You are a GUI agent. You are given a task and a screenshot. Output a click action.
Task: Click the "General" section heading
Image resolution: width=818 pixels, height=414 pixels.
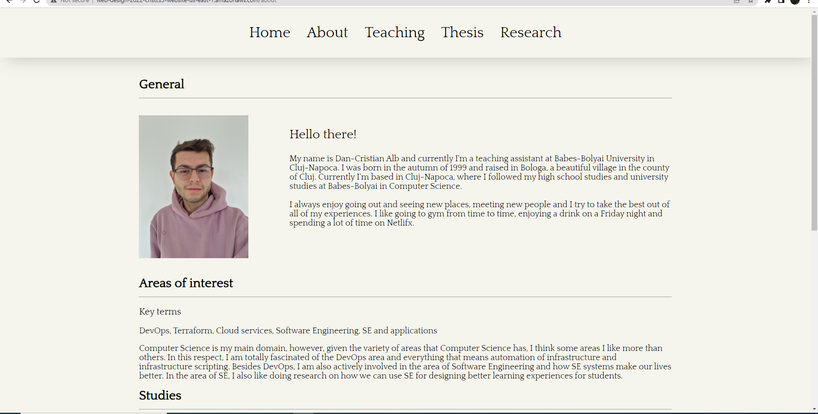161,84
